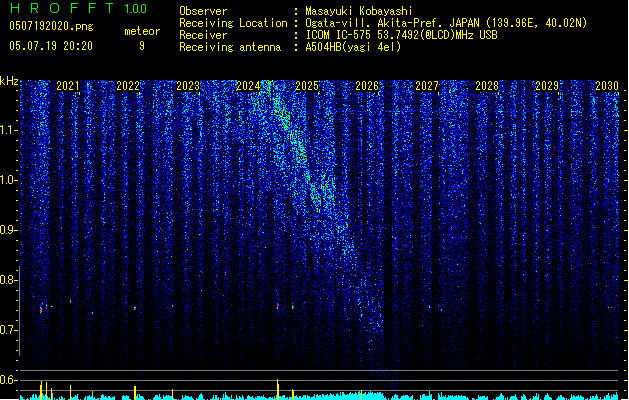
Task: Click the 1.1 kHz axis label
Action: pyautogui.click(x=8, y=130)
